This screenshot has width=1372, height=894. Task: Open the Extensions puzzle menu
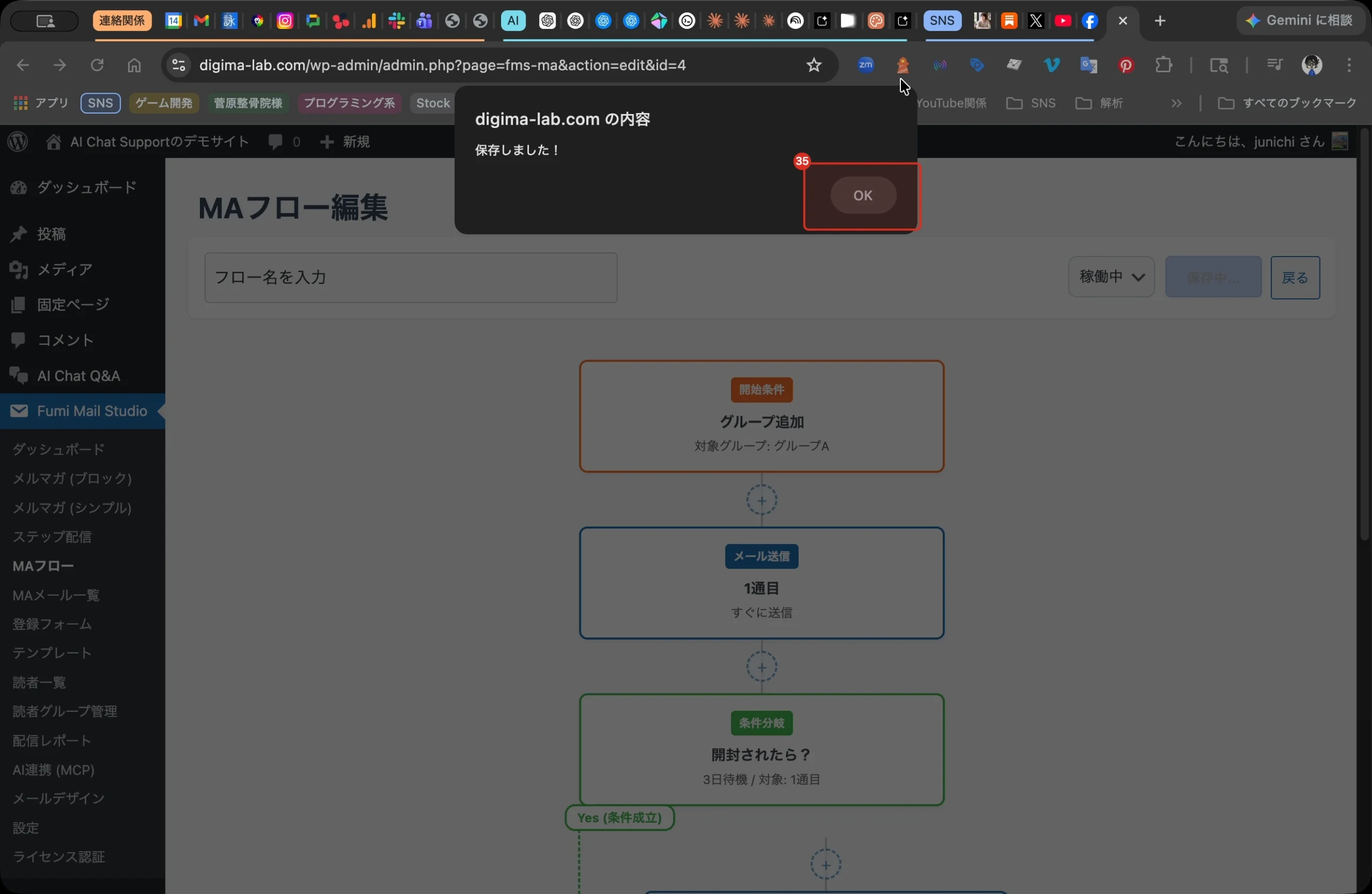1164,65
